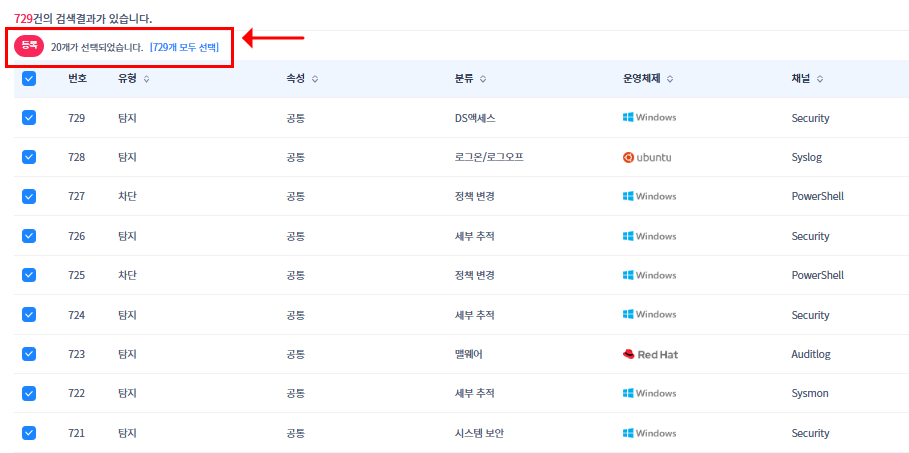
Task: Click the Windows icon in row 729
Action: [x=628, y=118]
